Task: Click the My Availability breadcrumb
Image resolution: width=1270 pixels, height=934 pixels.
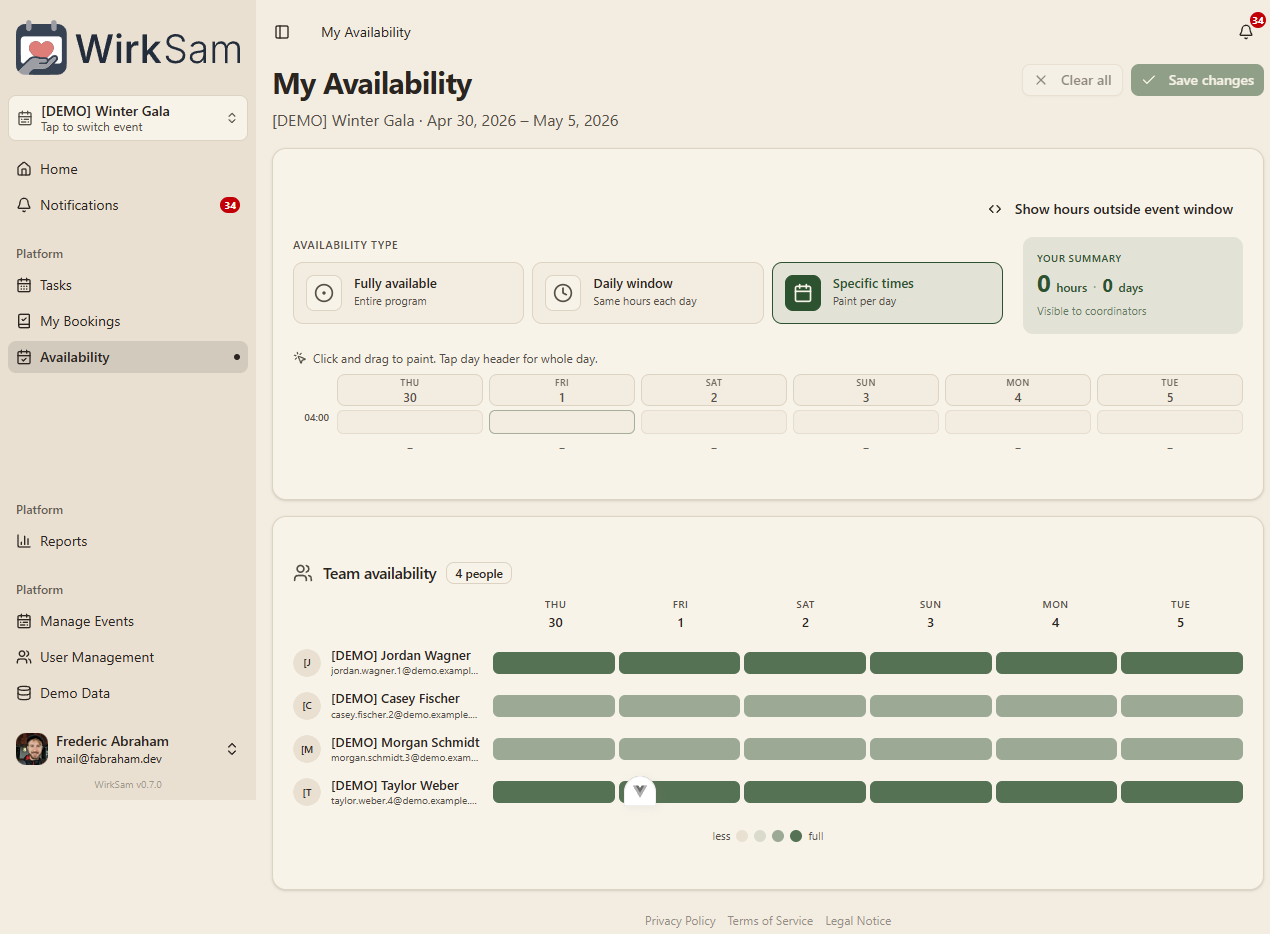Action: pyautogui.click(x=366, y=32)
